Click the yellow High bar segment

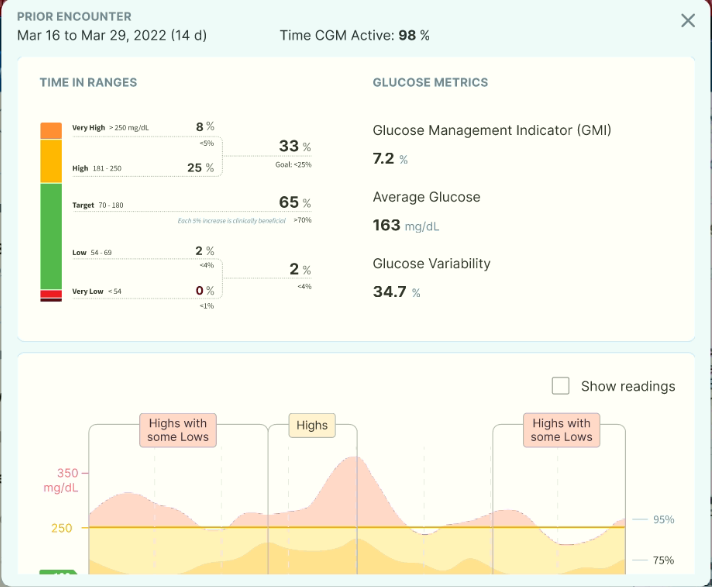point(51,161)
